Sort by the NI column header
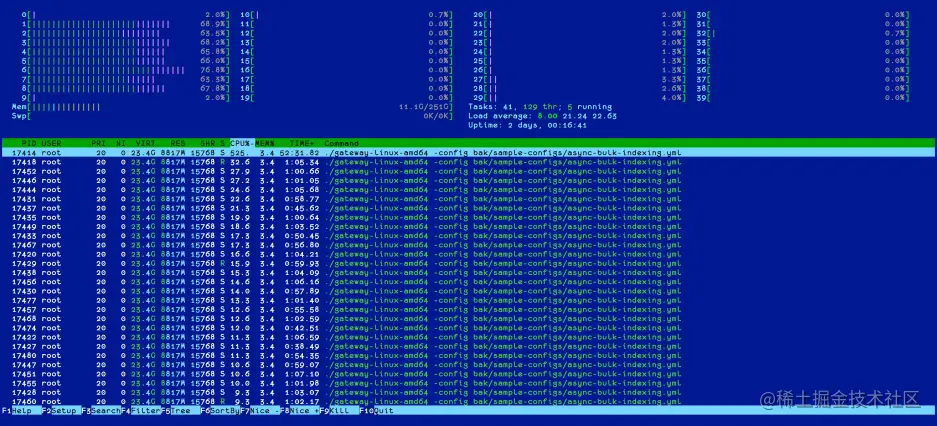Screen dimensions: 937x426 point(121,143)
